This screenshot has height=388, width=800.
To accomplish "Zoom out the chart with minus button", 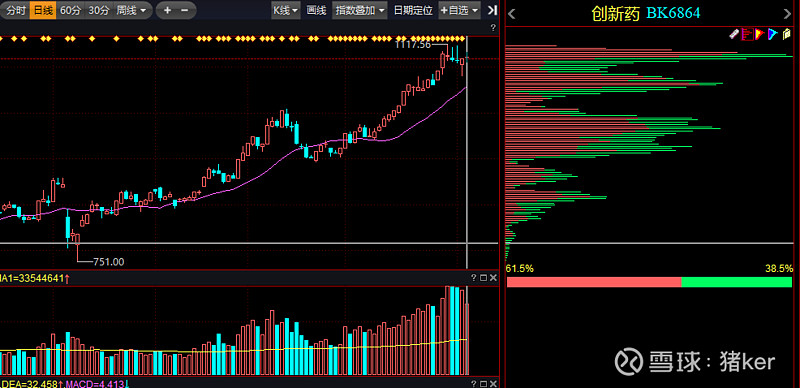I will [185, 10].
